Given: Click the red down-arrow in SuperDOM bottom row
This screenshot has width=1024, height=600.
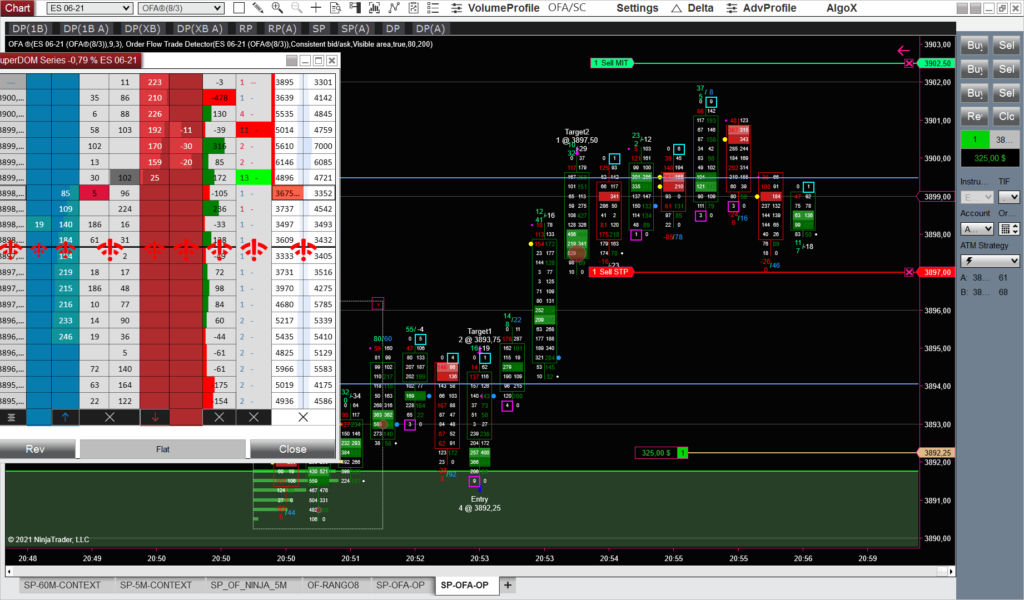Looking at the screenshot, I should [x=155, y=417].
